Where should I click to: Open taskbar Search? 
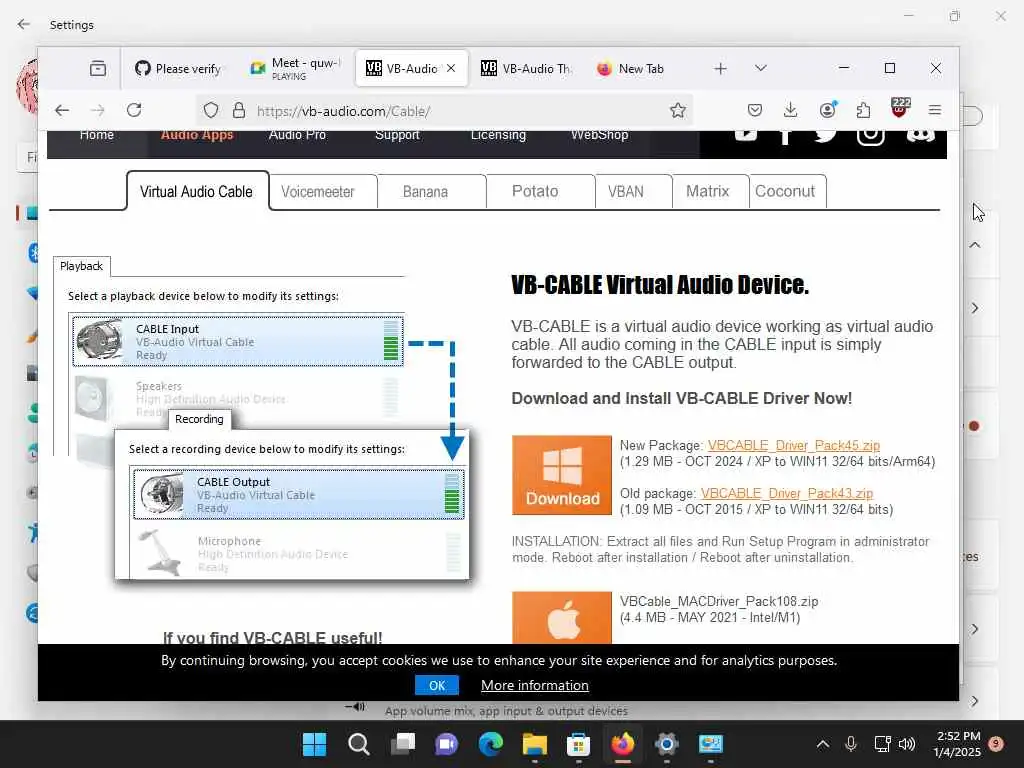click(x=359, y=744)
